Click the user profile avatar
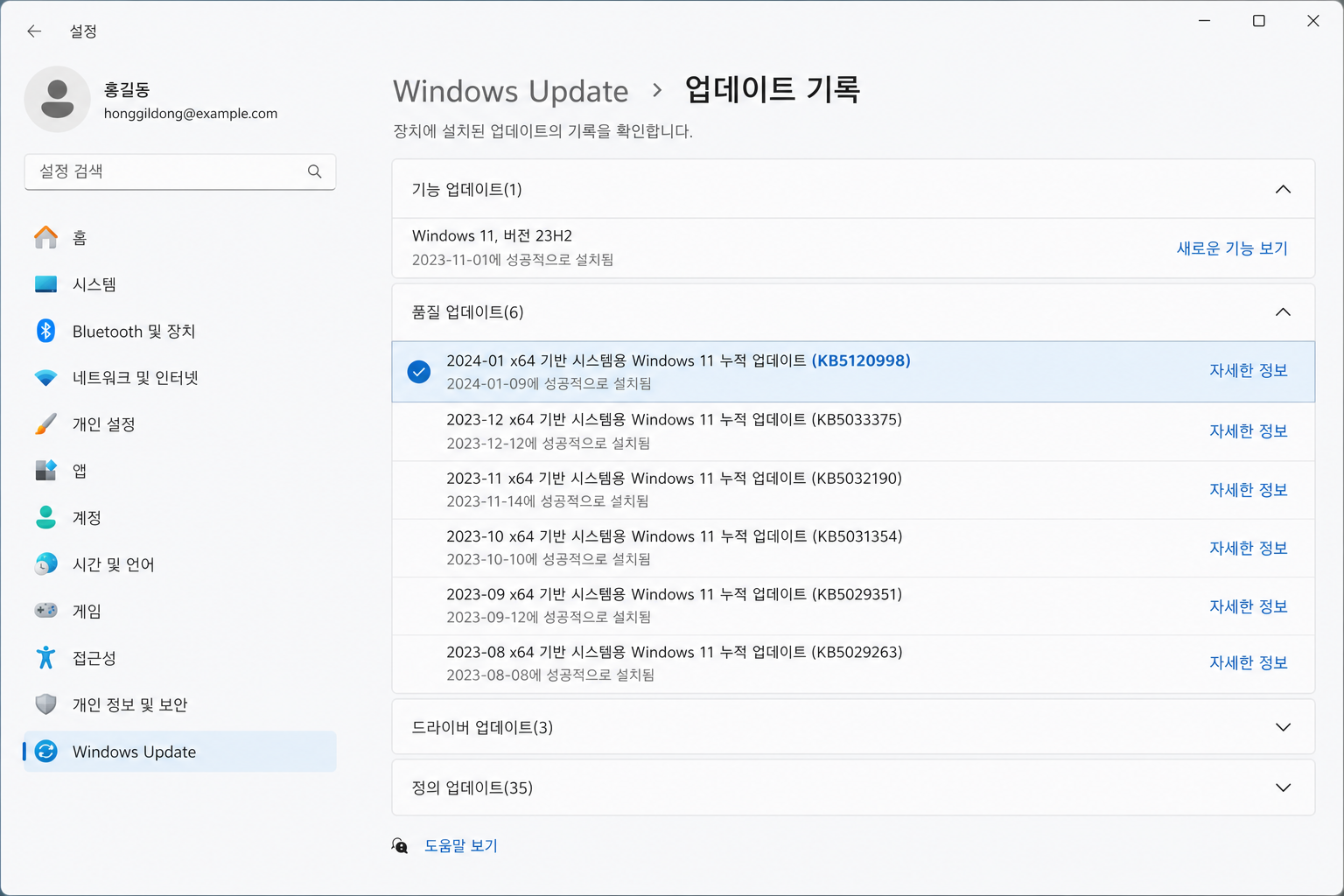 [58, 99]
